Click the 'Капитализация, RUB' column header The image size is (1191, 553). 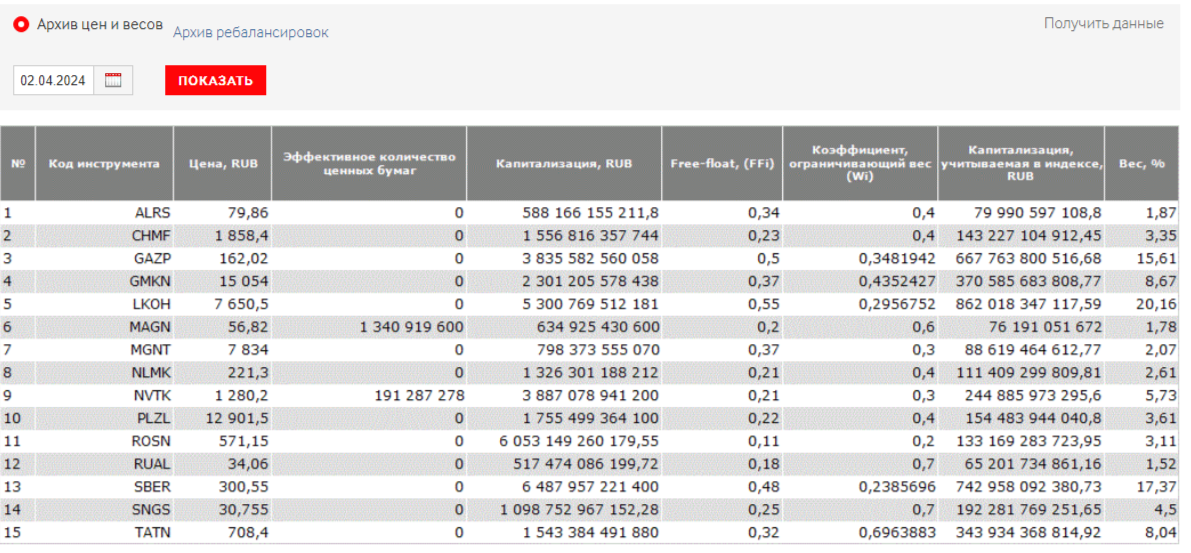564,163
